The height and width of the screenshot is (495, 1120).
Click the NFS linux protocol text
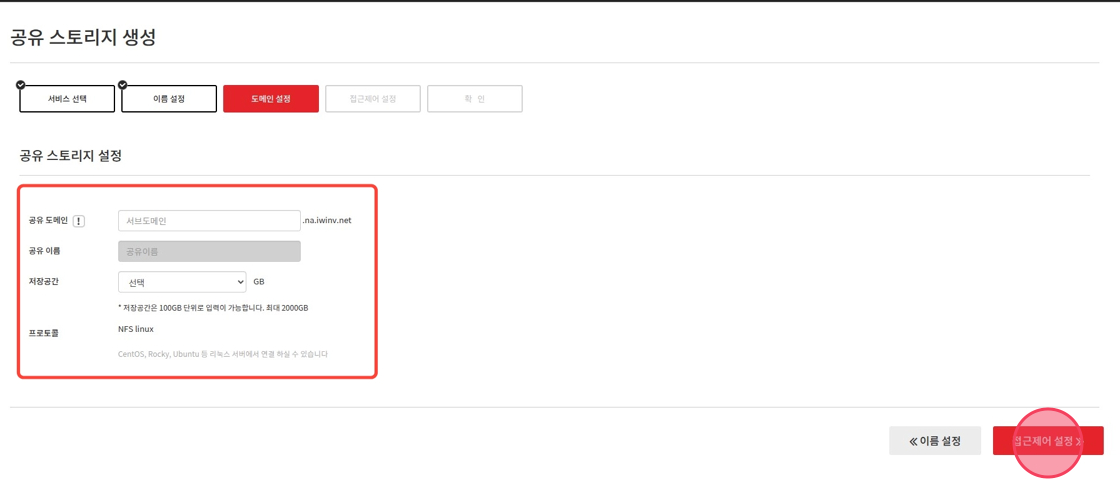point(136,329)
